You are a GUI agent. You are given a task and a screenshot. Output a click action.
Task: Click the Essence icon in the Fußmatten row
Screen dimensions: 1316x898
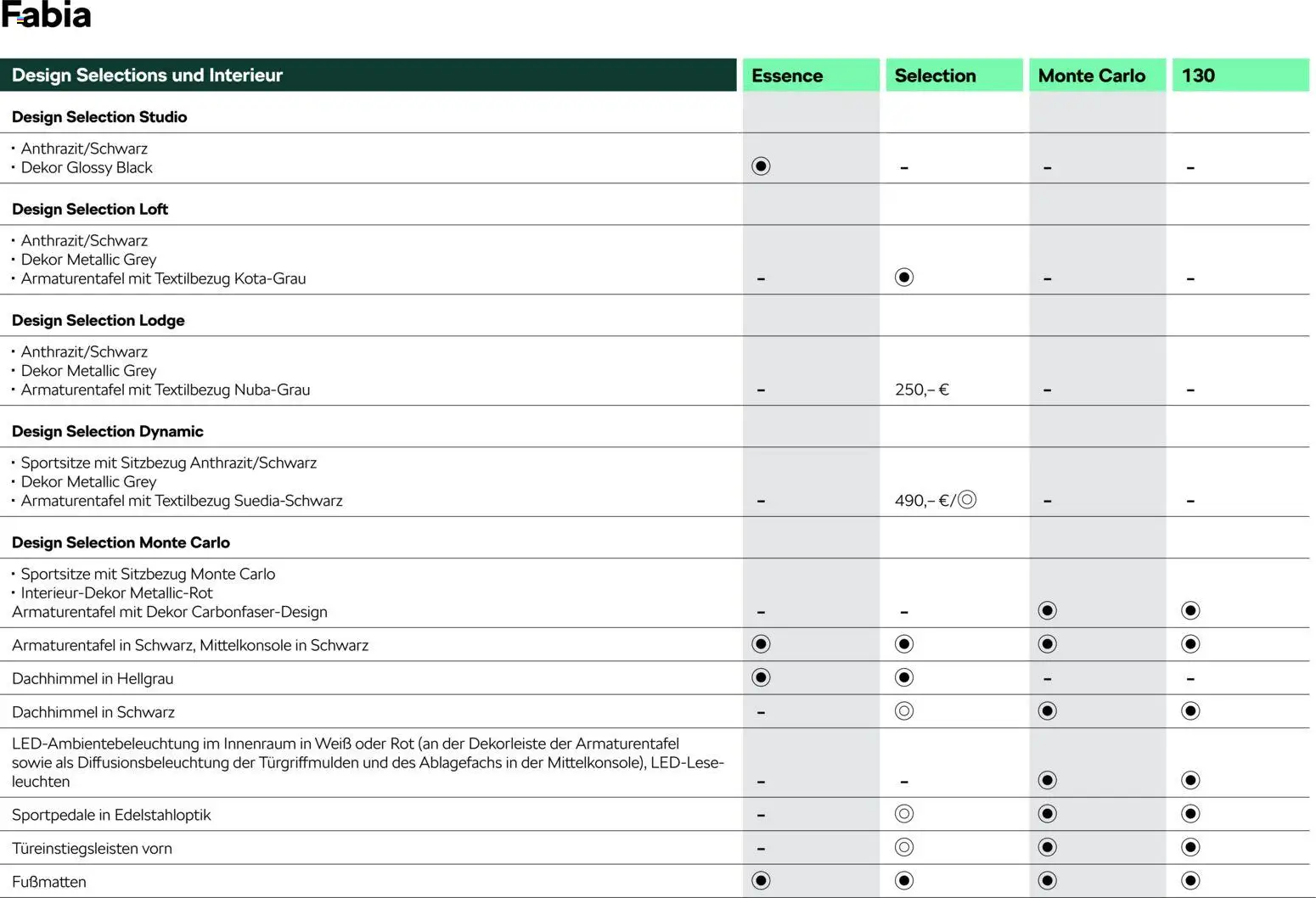pos(761,880)
